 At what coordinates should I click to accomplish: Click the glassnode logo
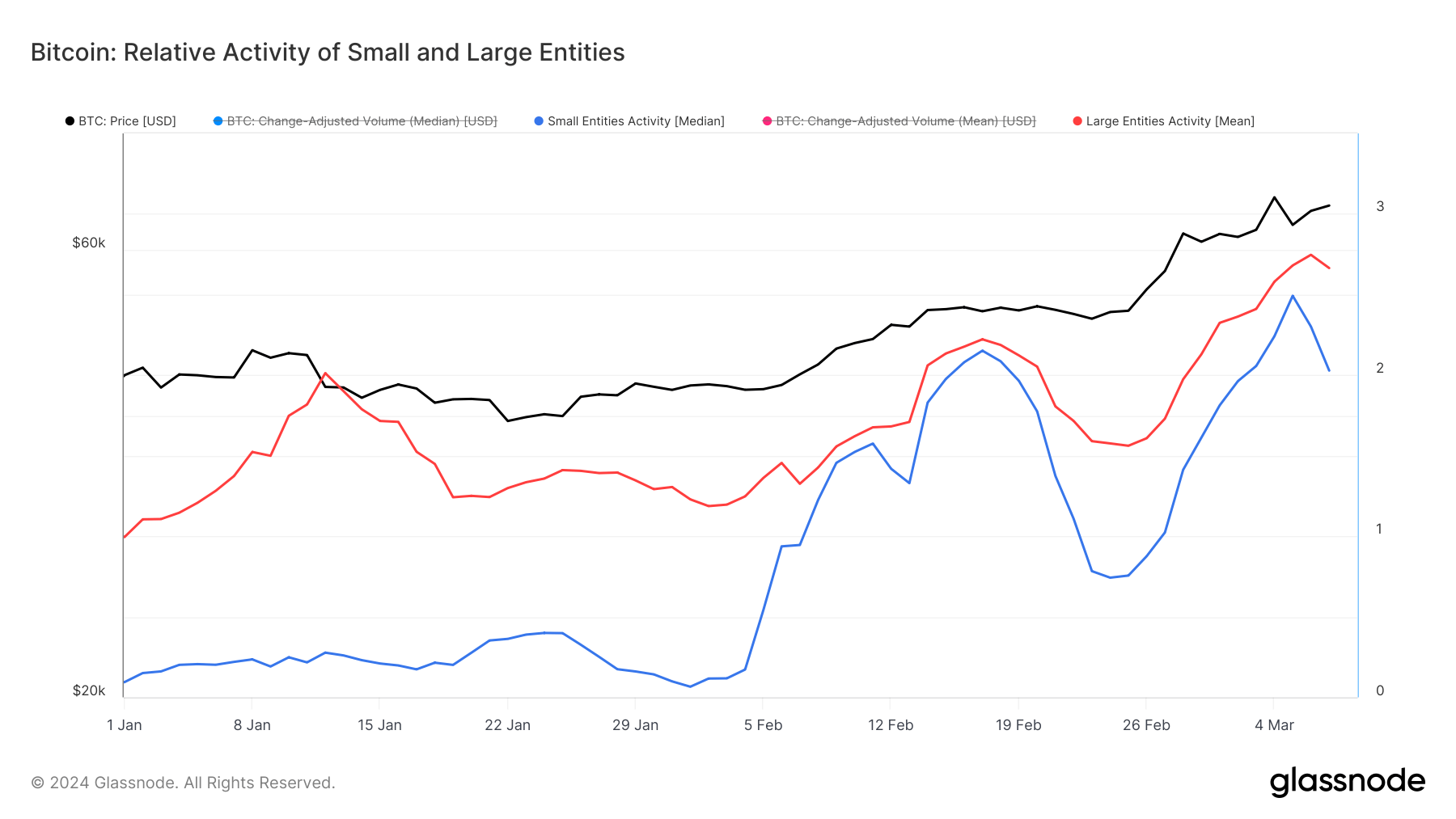pyautogui.click(x=1348, y=782)
